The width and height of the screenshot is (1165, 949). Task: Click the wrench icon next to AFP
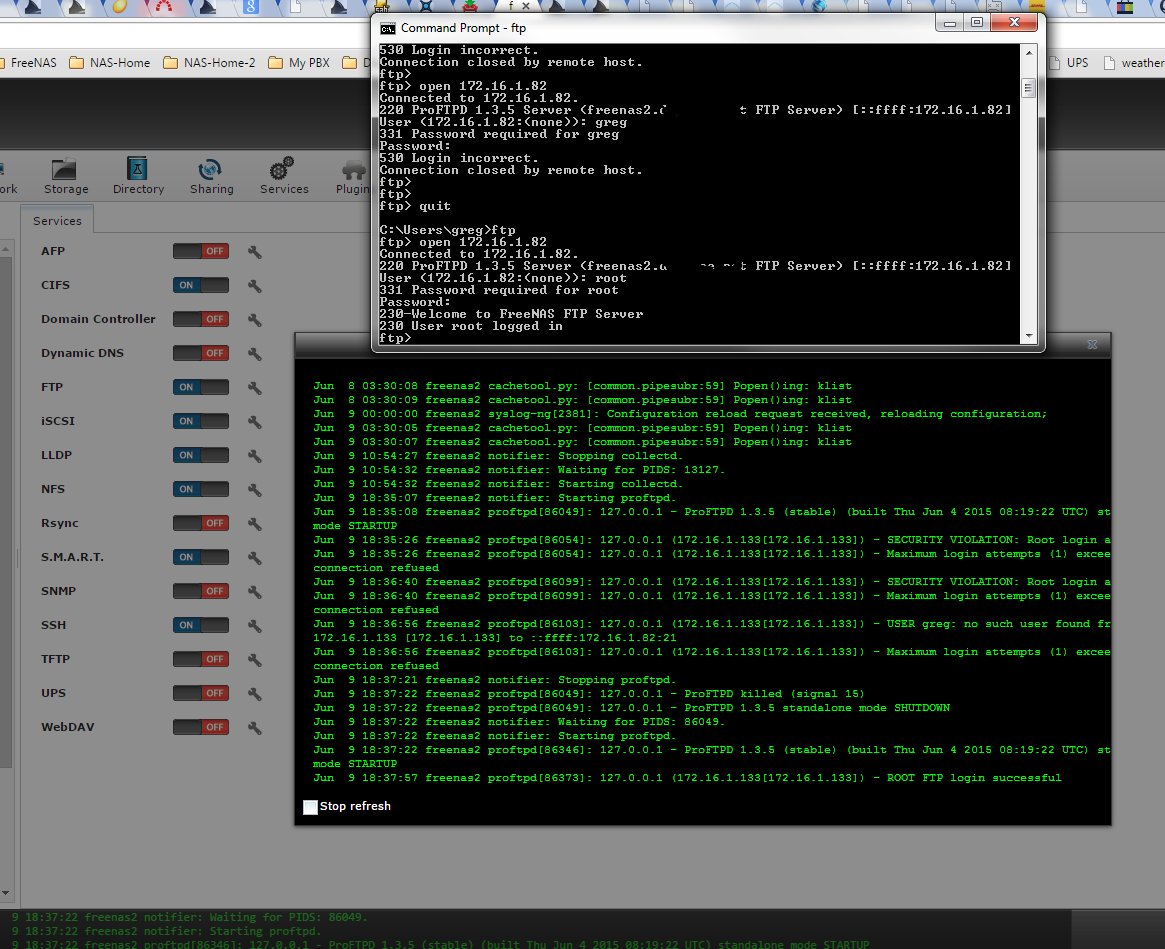[255, 252]
